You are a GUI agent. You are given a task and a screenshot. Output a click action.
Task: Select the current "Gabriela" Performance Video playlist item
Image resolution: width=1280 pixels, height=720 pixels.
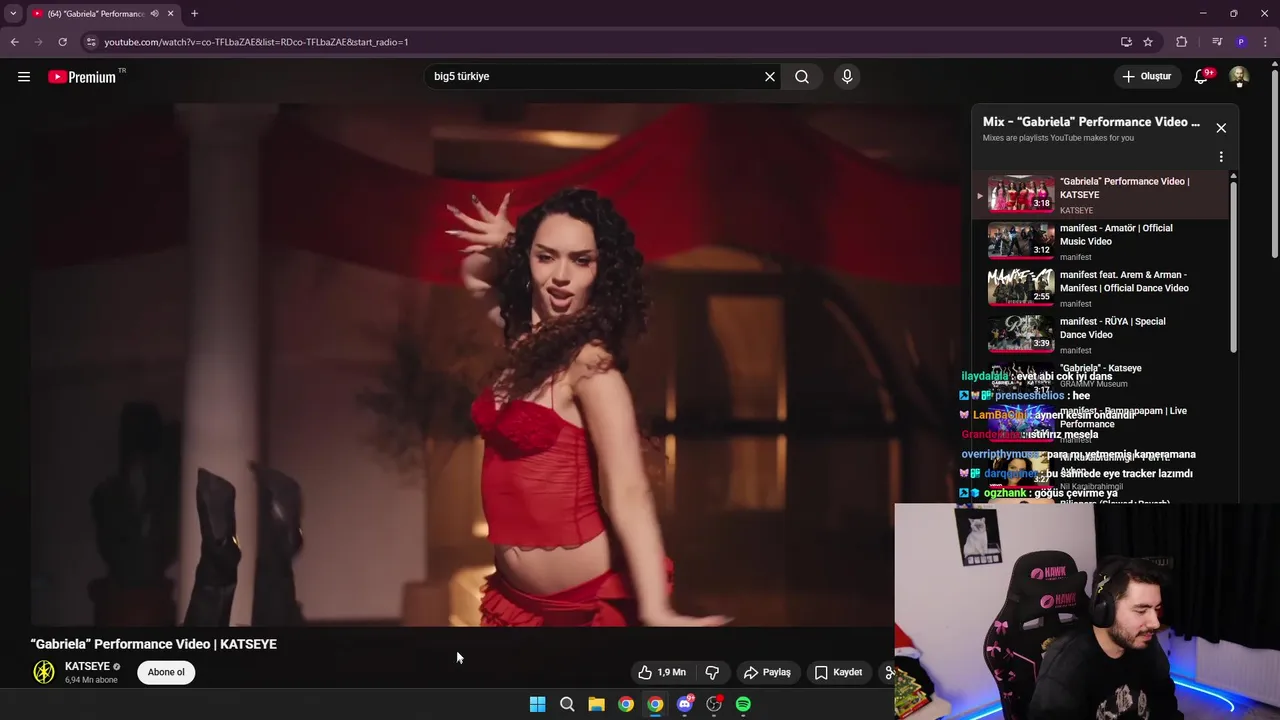(x=1100, y=195)
